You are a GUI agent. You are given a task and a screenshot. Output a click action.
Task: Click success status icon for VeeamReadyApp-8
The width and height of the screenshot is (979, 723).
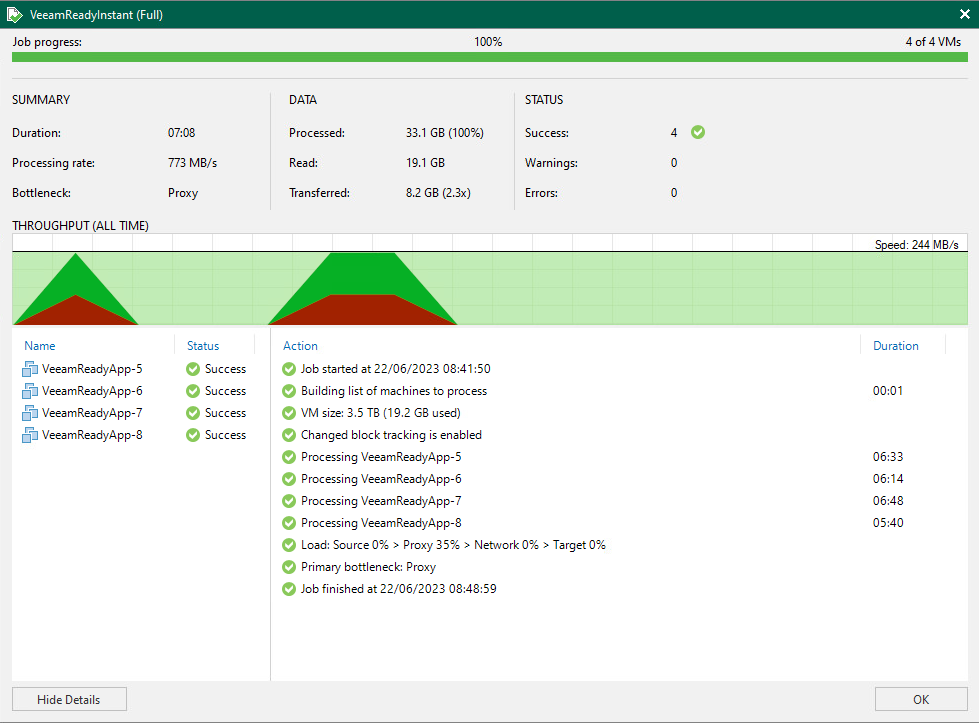(193, 435)
